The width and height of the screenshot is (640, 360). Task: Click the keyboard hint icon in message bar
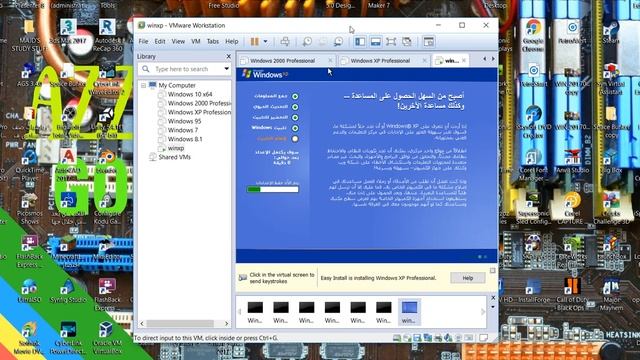(x=243, y=278)
